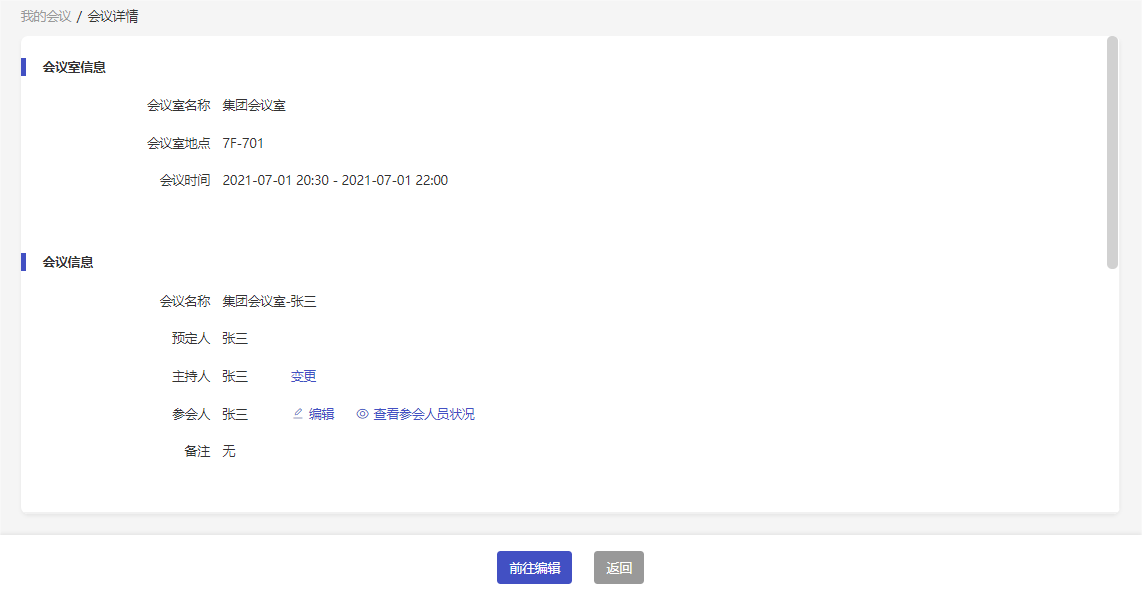1142x594 pixels.
Task: Click the 会议室地点 label
Action: tap(178, 143)
